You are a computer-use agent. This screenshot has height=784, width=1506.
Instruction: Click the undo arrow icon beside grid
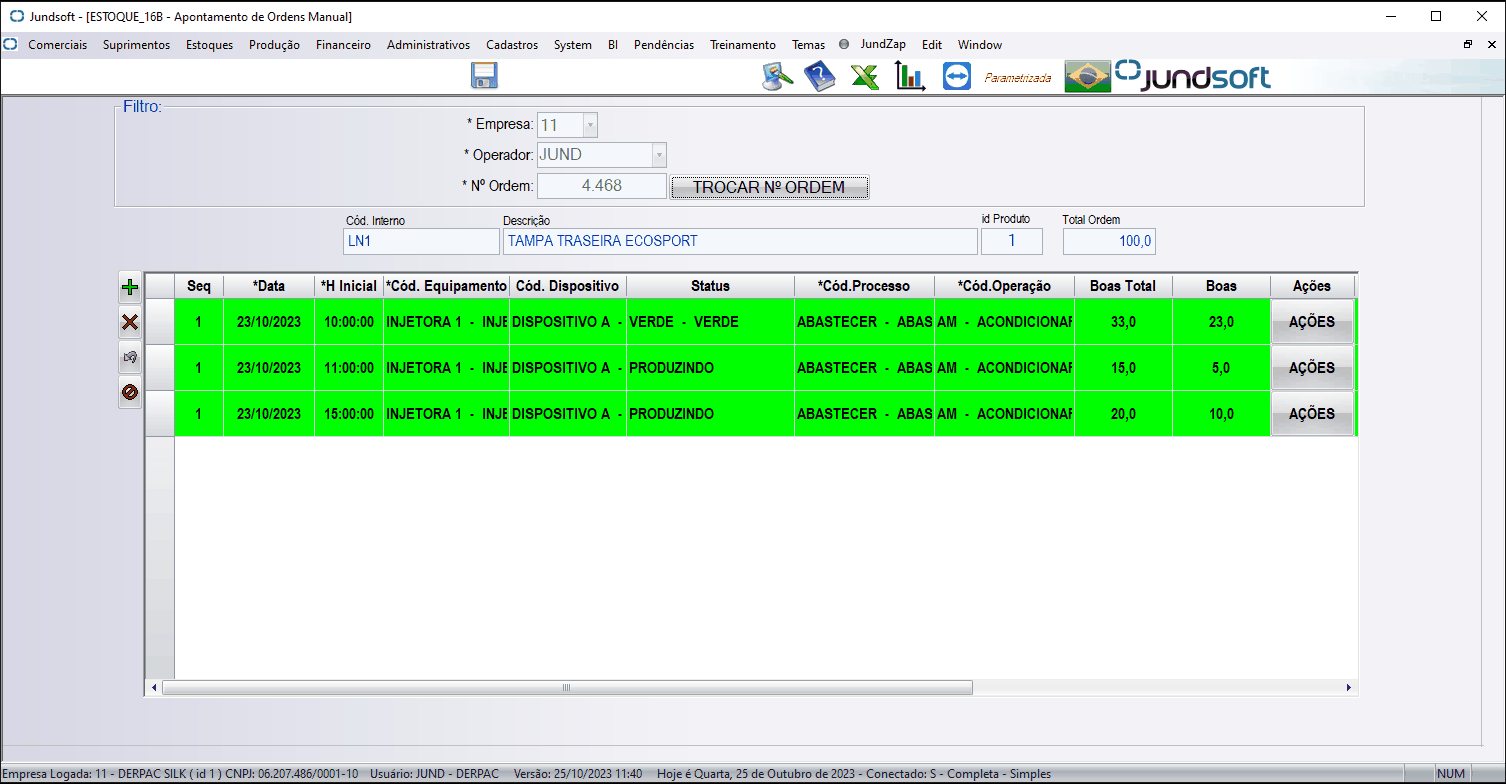[129, 357]
